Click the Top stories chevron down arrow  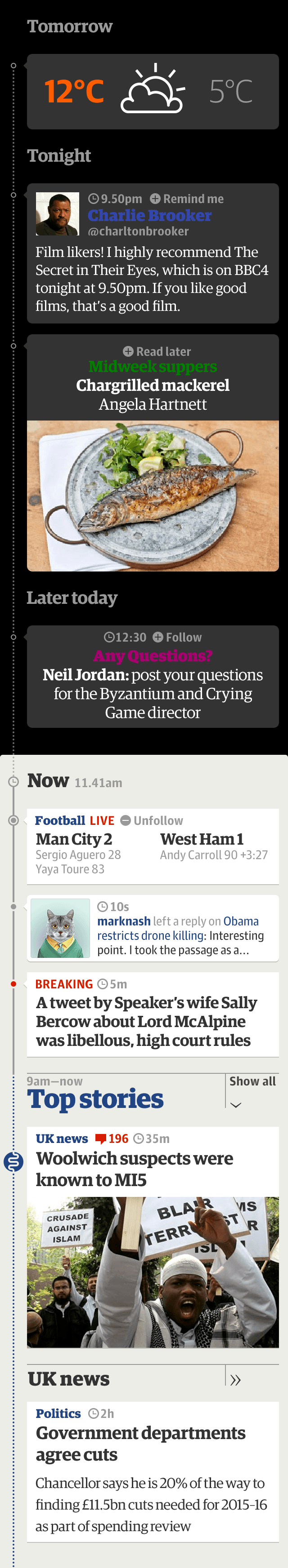coord(235,1105)
